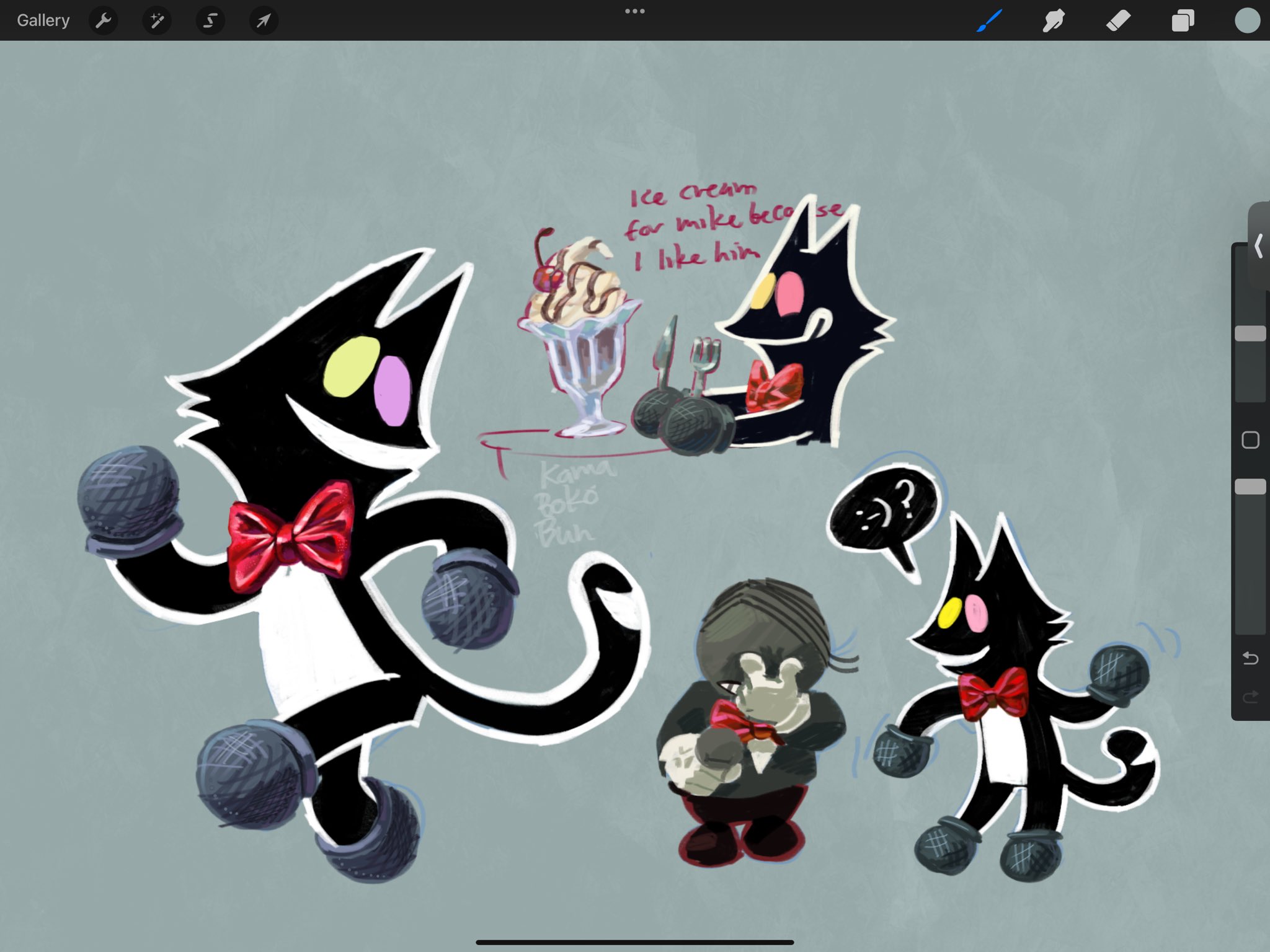Select the Smudge tool
Screen dimensions: 1270x952
point(1054,20)
